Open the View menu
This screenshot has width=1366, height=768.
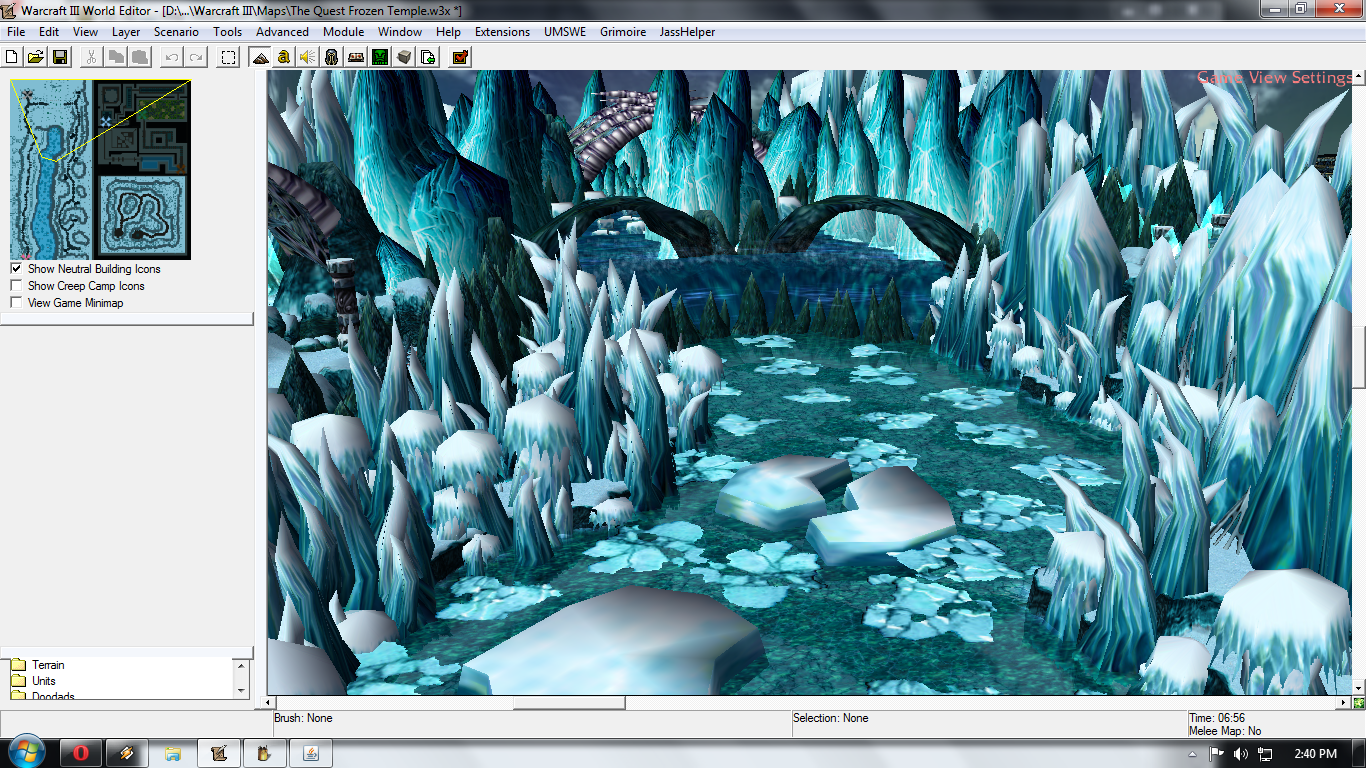[86, 32]
